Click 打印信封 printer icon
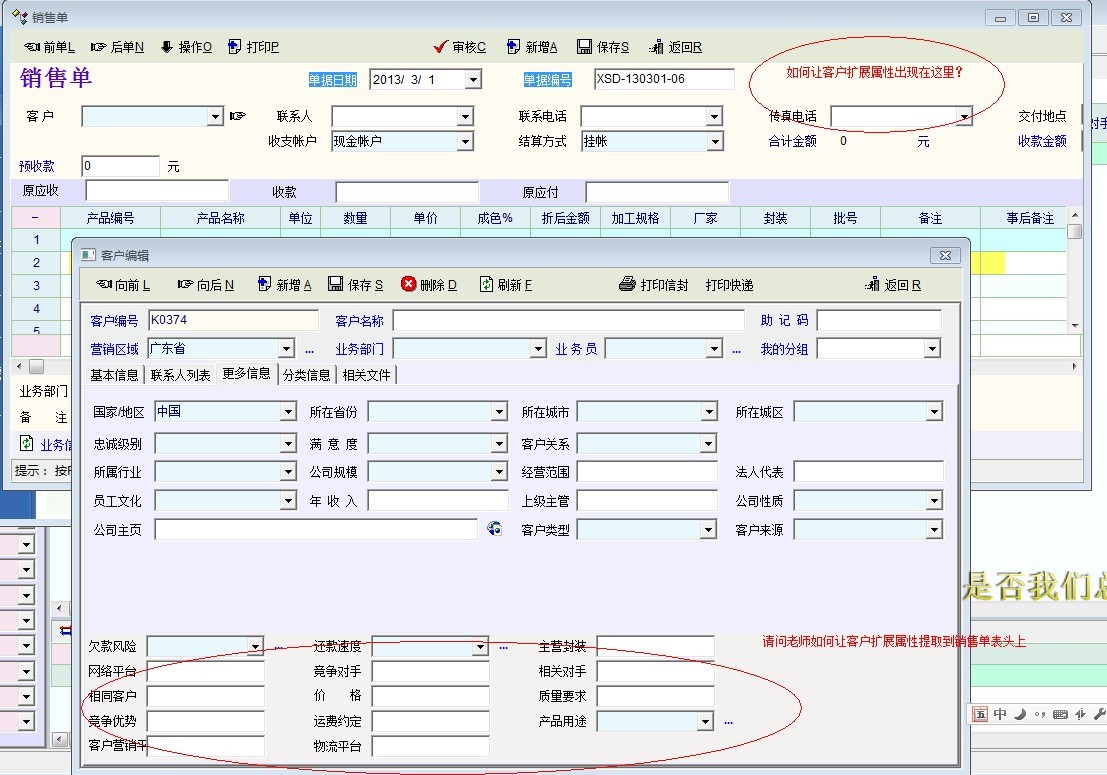Screen dimensions: 1107x775 click(x=627, y=285)
